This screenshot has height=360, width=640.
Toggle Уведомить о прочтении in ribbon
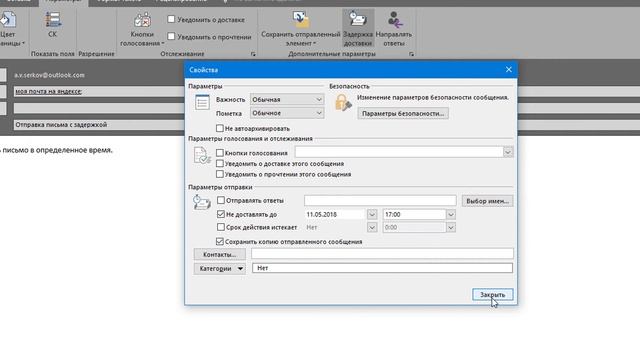coord(171,36)
